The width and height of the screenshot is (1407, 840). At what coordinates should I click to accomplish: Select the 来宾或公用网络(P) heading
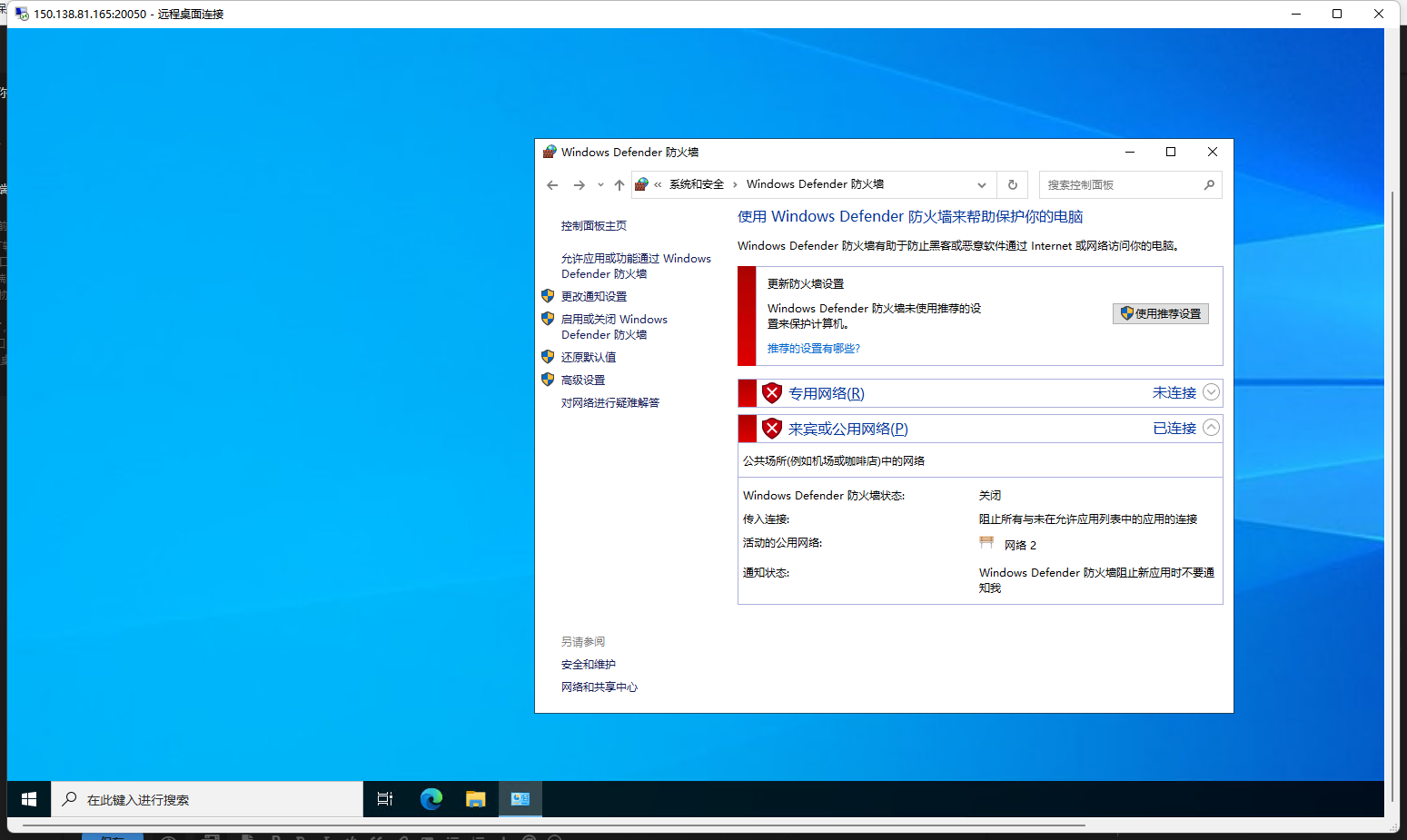click(x=848, y=429)
